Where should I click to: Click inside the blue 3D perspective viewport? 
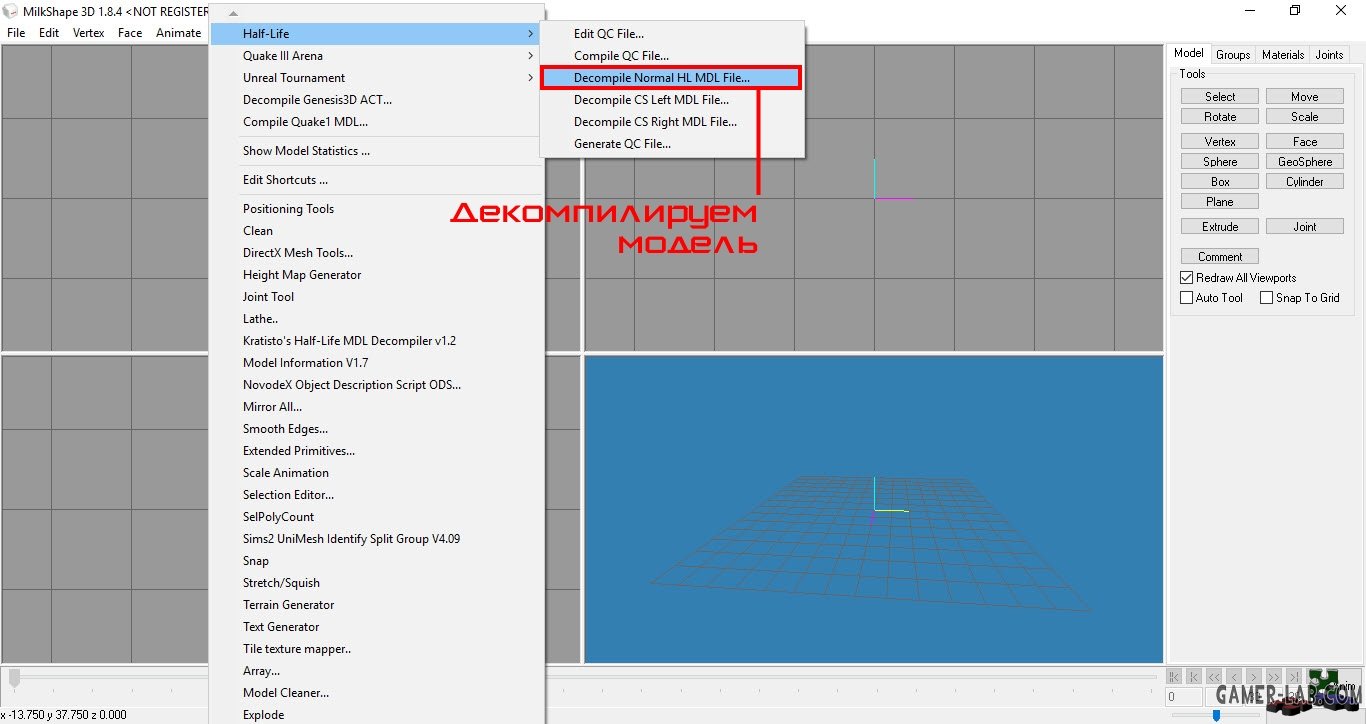coord(874,509)
